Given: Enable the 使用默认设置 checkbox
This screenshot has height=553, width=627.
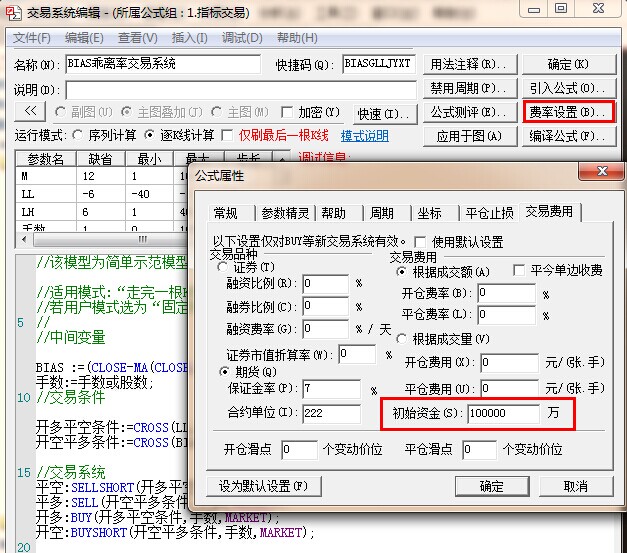Looking at the screenshot, I should [x=421, y=242].
